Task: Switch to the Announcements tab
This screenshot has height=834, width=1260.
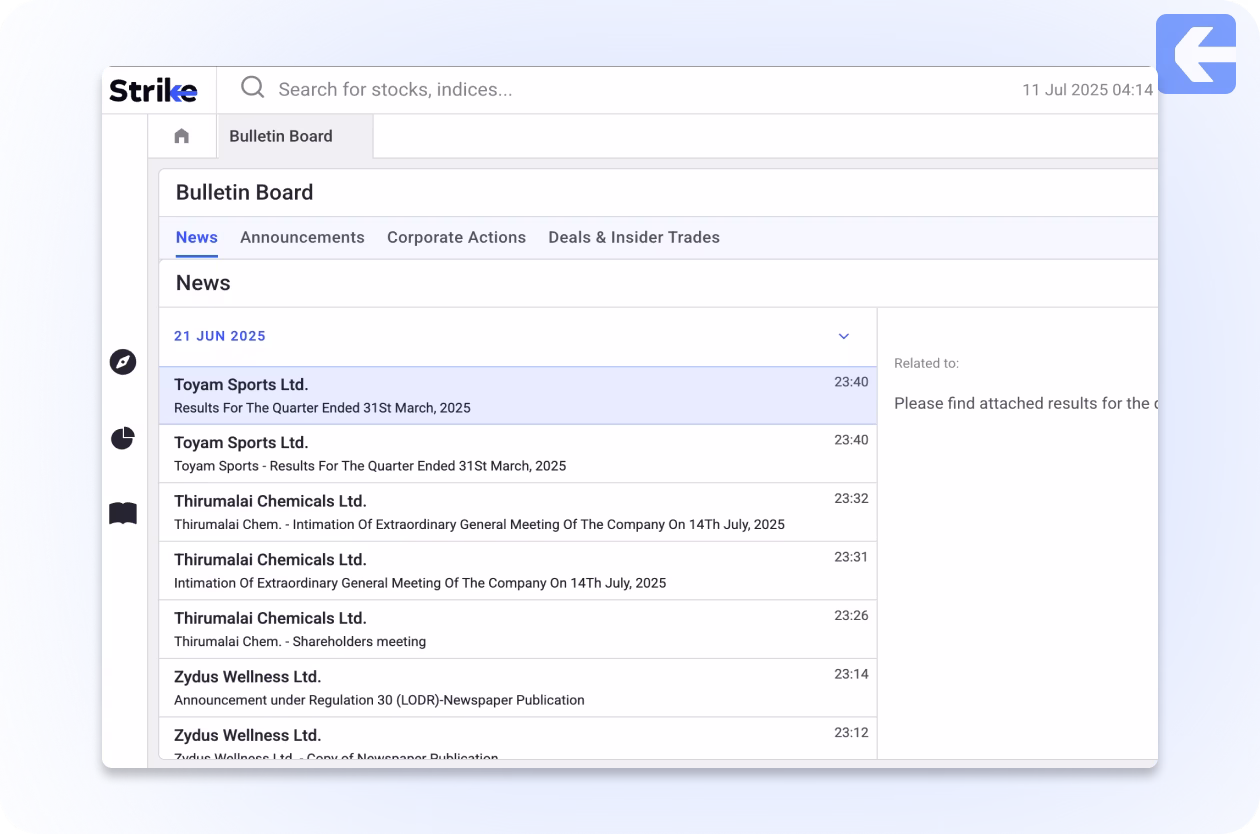Action: click(302, 237)
